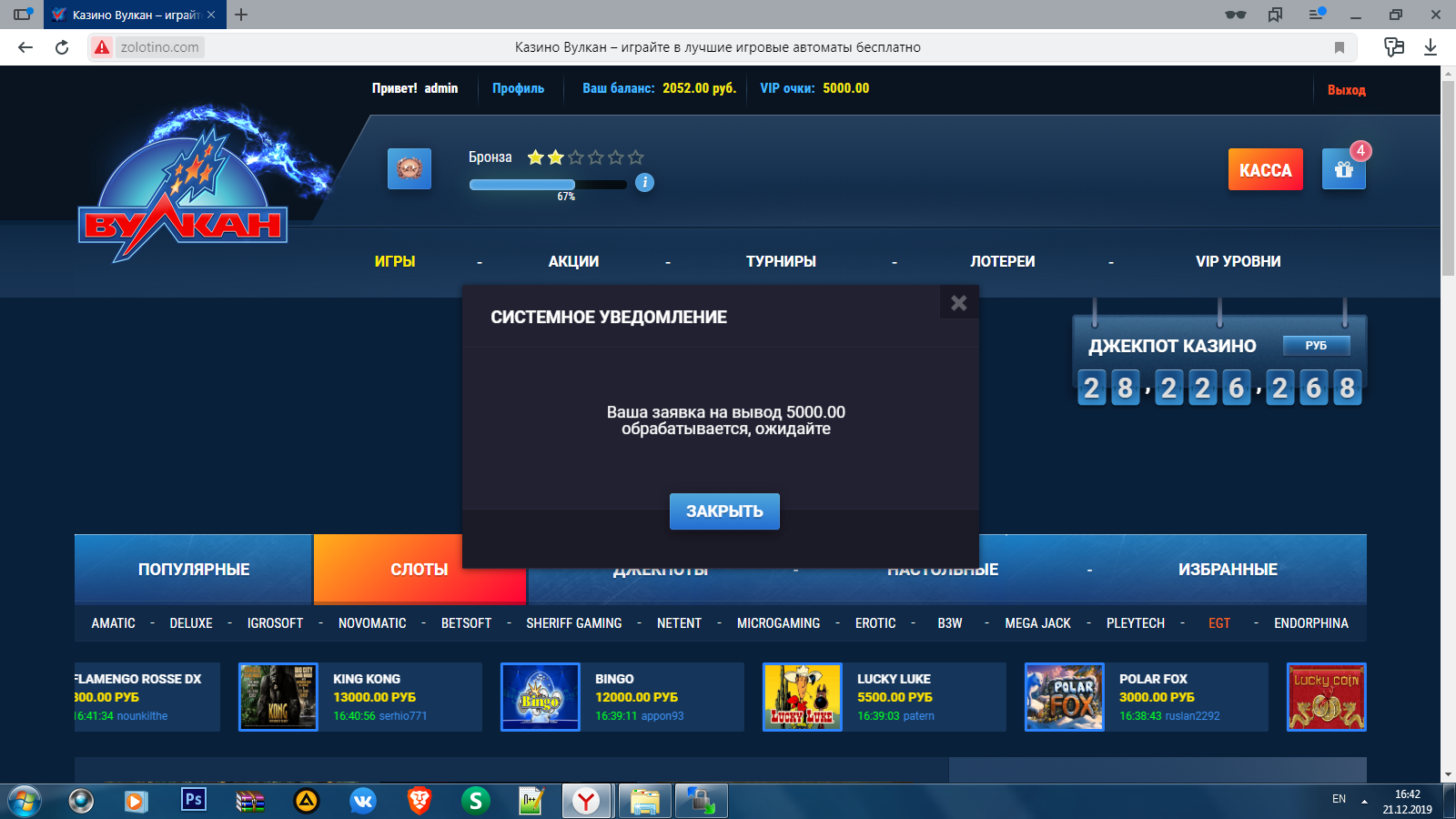Click the info icon beside the progress bar
This screenshot has height=819, width=1456.
644,183
